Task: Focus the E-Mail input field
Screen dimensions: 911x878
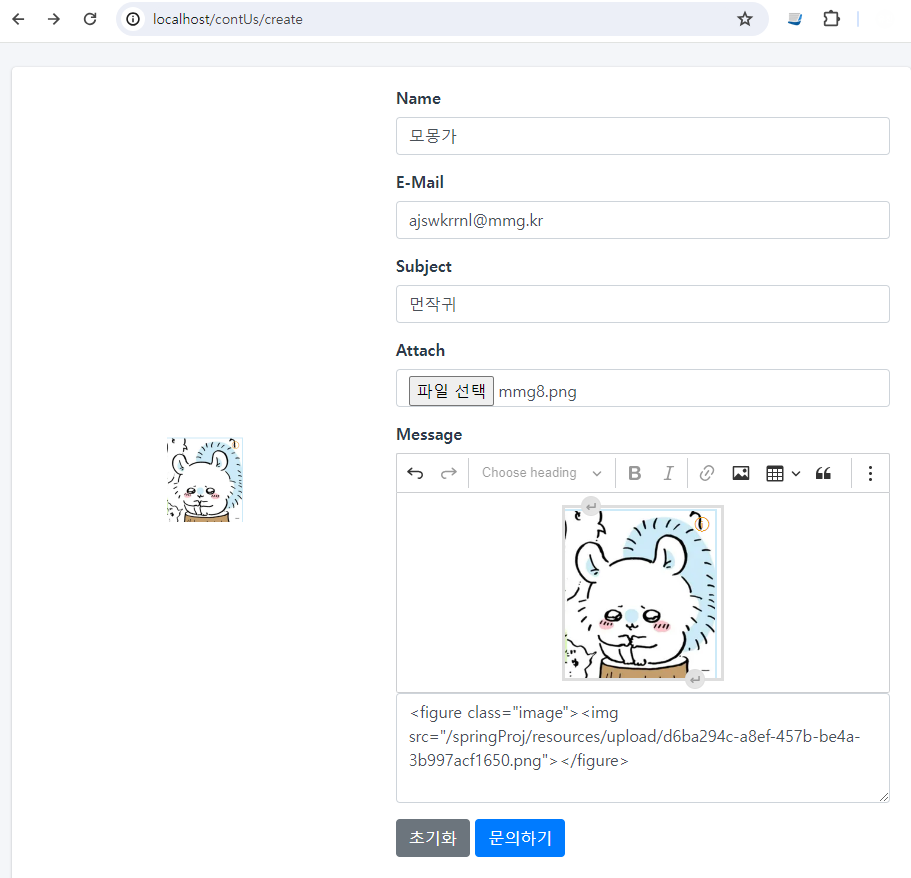Action: 643,220
